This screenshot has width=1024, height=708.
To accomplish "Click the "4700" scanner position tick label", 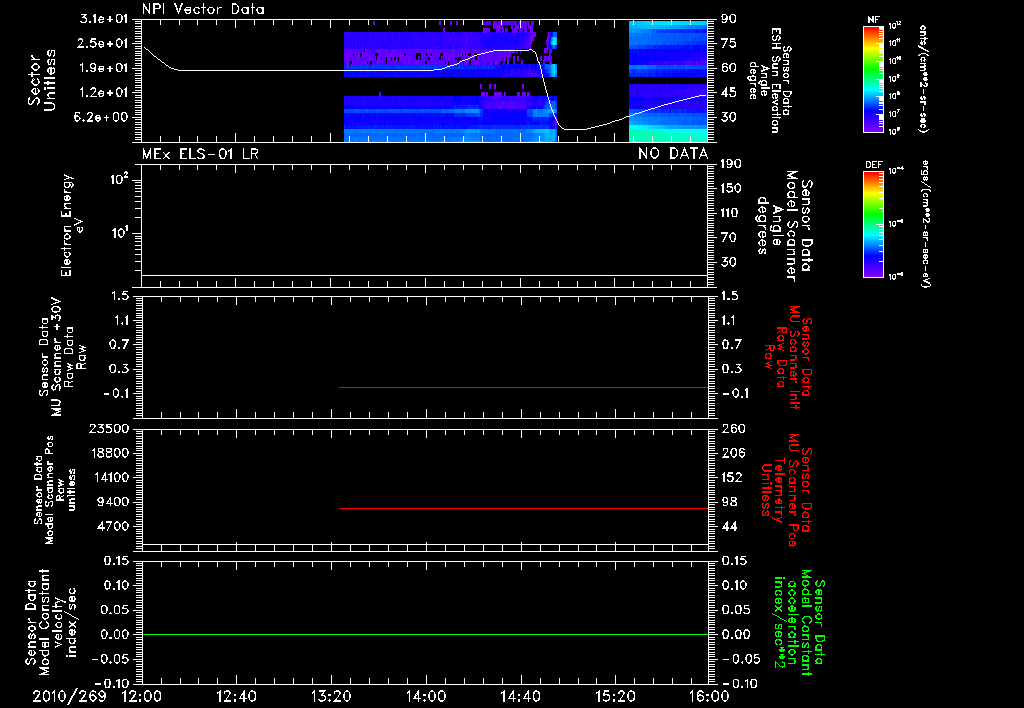I will coord(113,526).
